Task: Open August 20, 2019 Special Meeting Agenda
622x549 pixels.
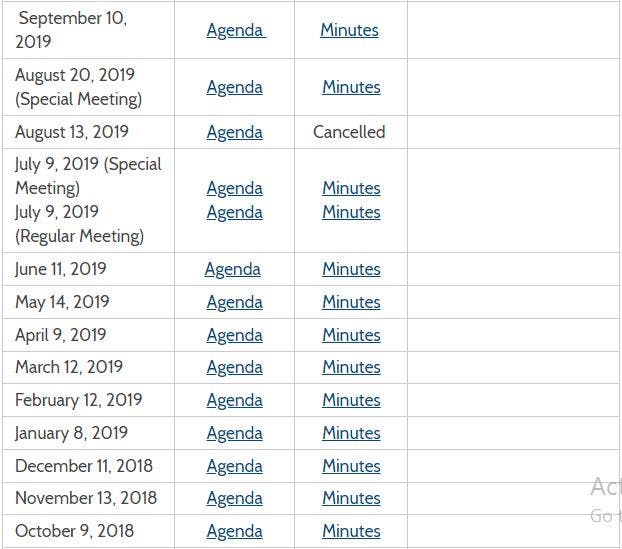Action: coord(234,87)
